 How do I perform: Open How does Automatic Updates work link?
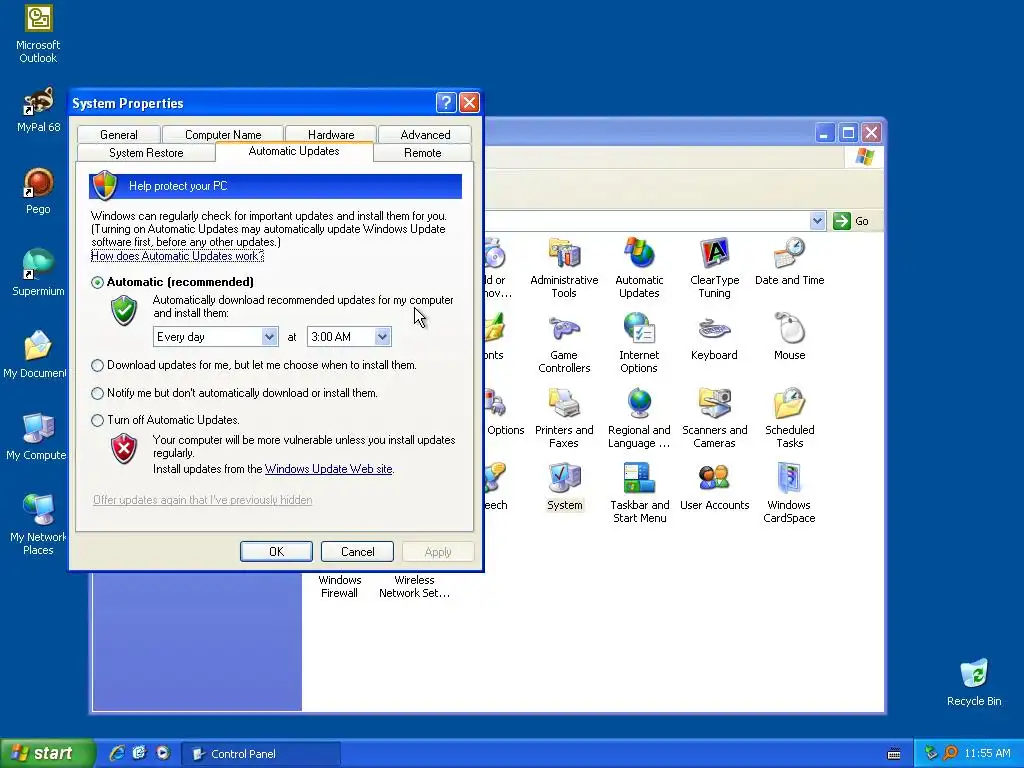[177, 256]
